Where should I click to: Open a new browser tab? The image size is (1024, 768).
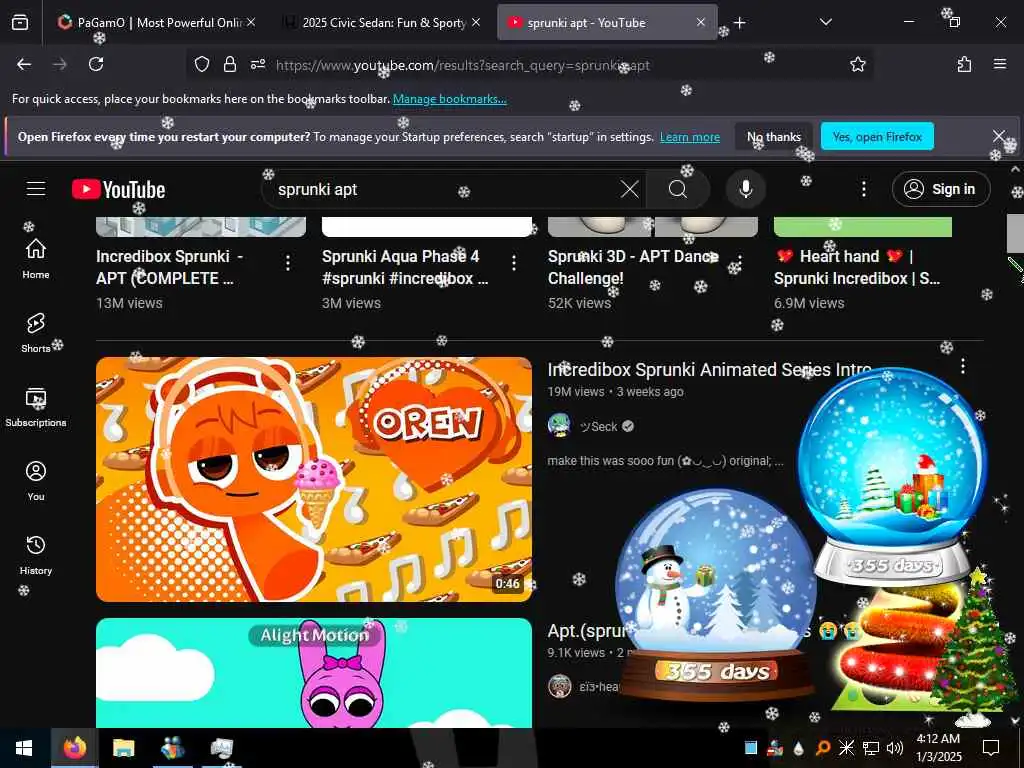point(739,23)
